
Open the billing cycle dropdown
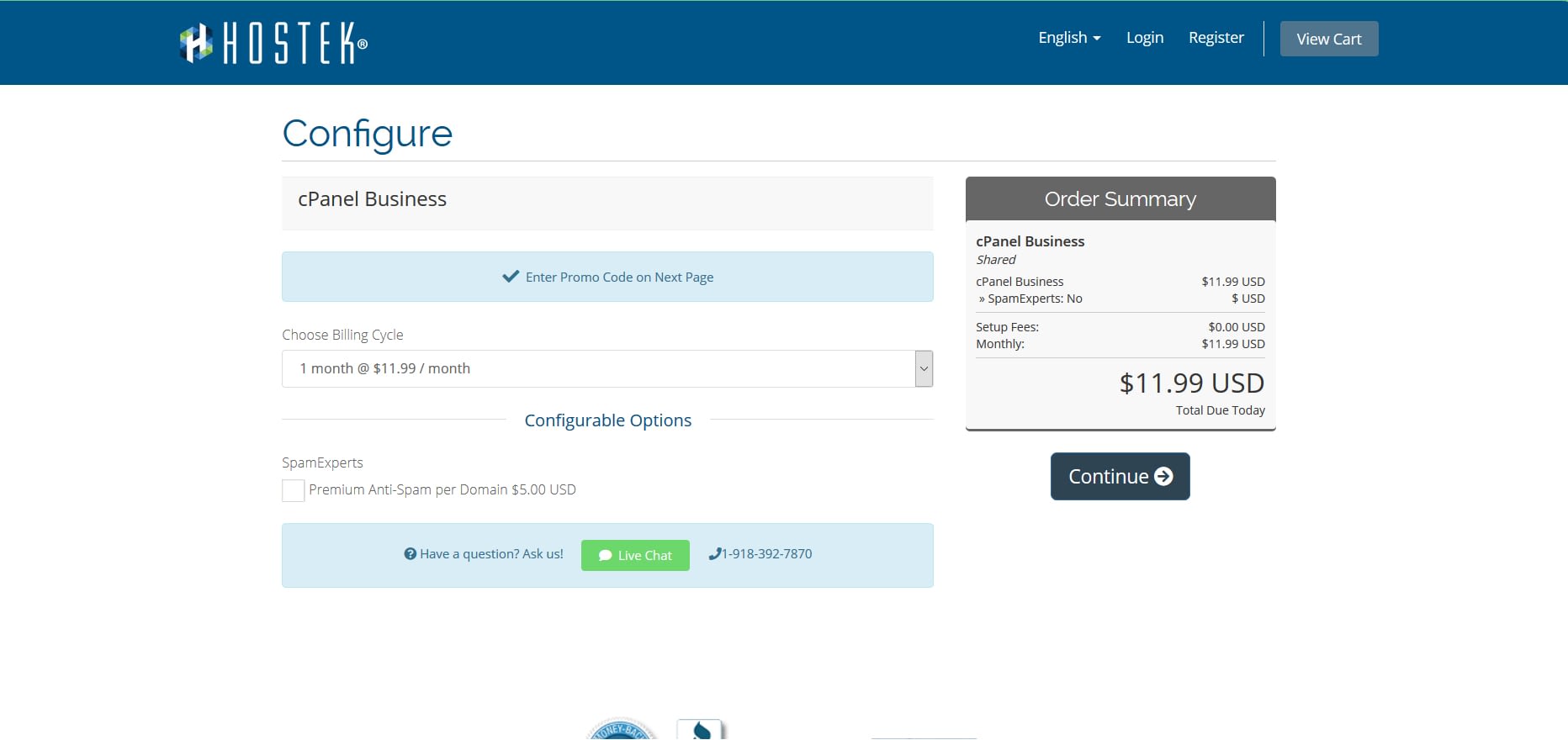pos(607,368)
